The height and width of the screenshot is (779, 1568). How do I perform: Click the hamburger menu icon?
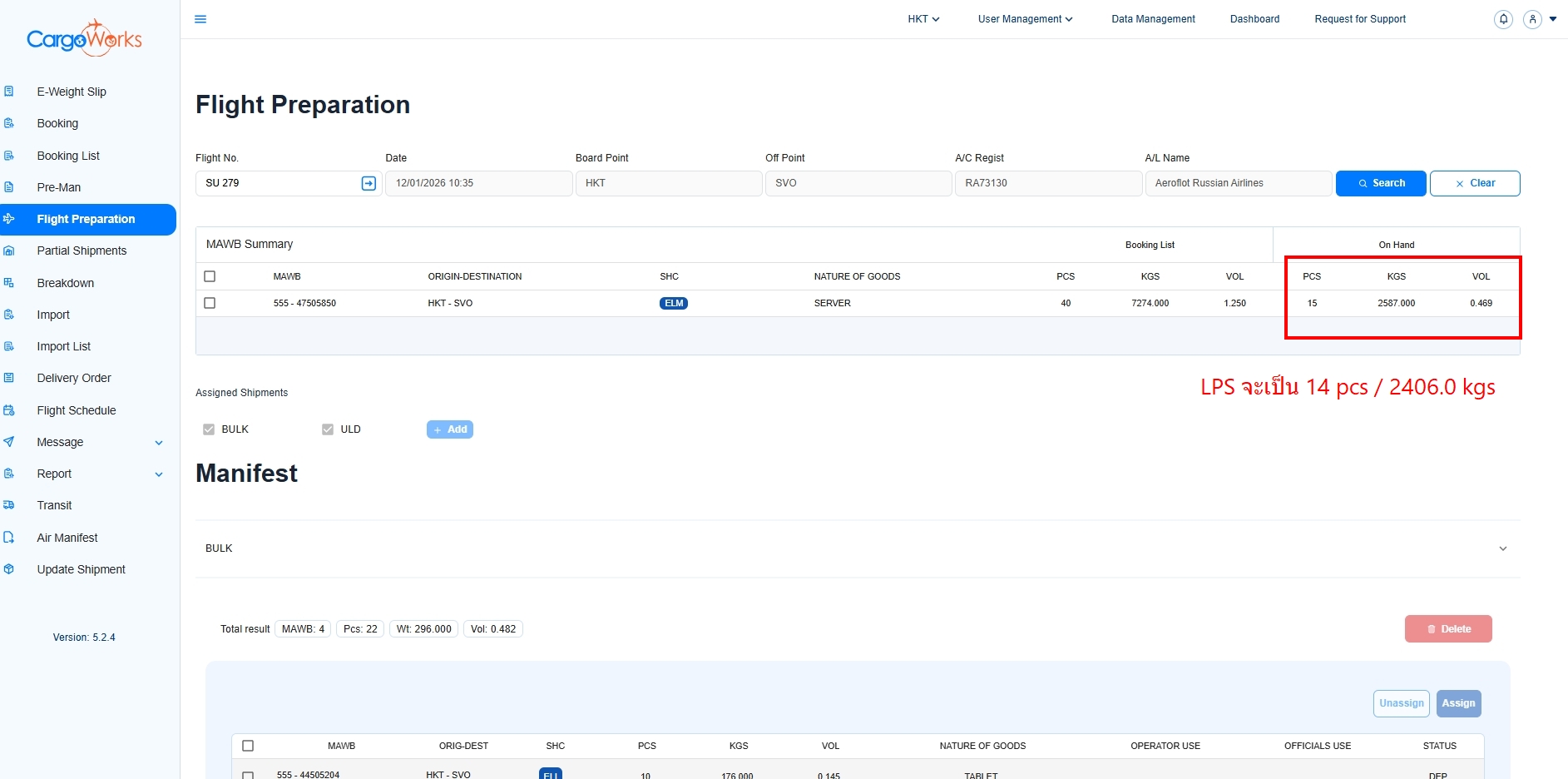200,19
